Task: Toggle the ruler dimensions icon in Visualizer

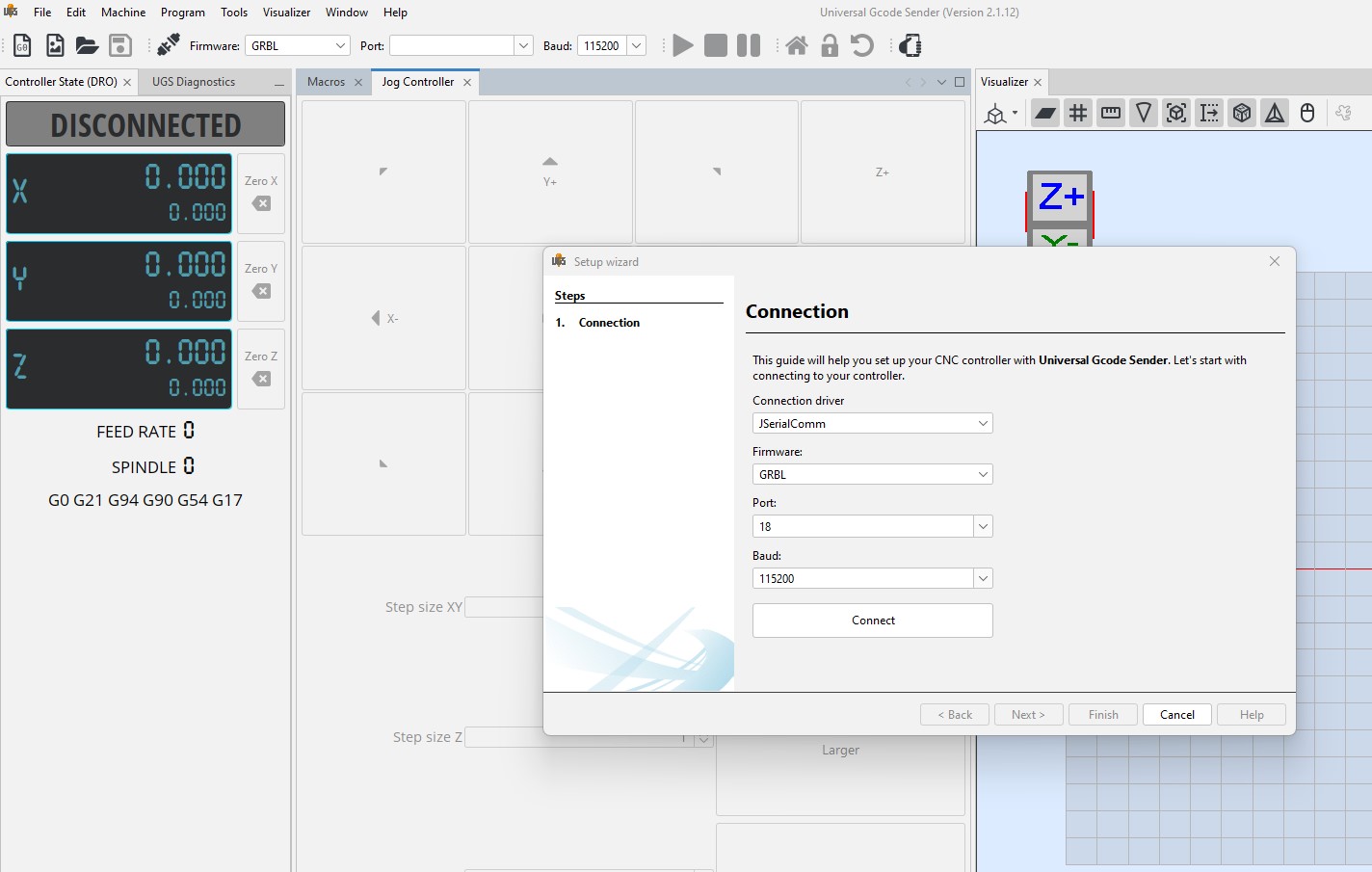Action: (x=1111, y=114)
